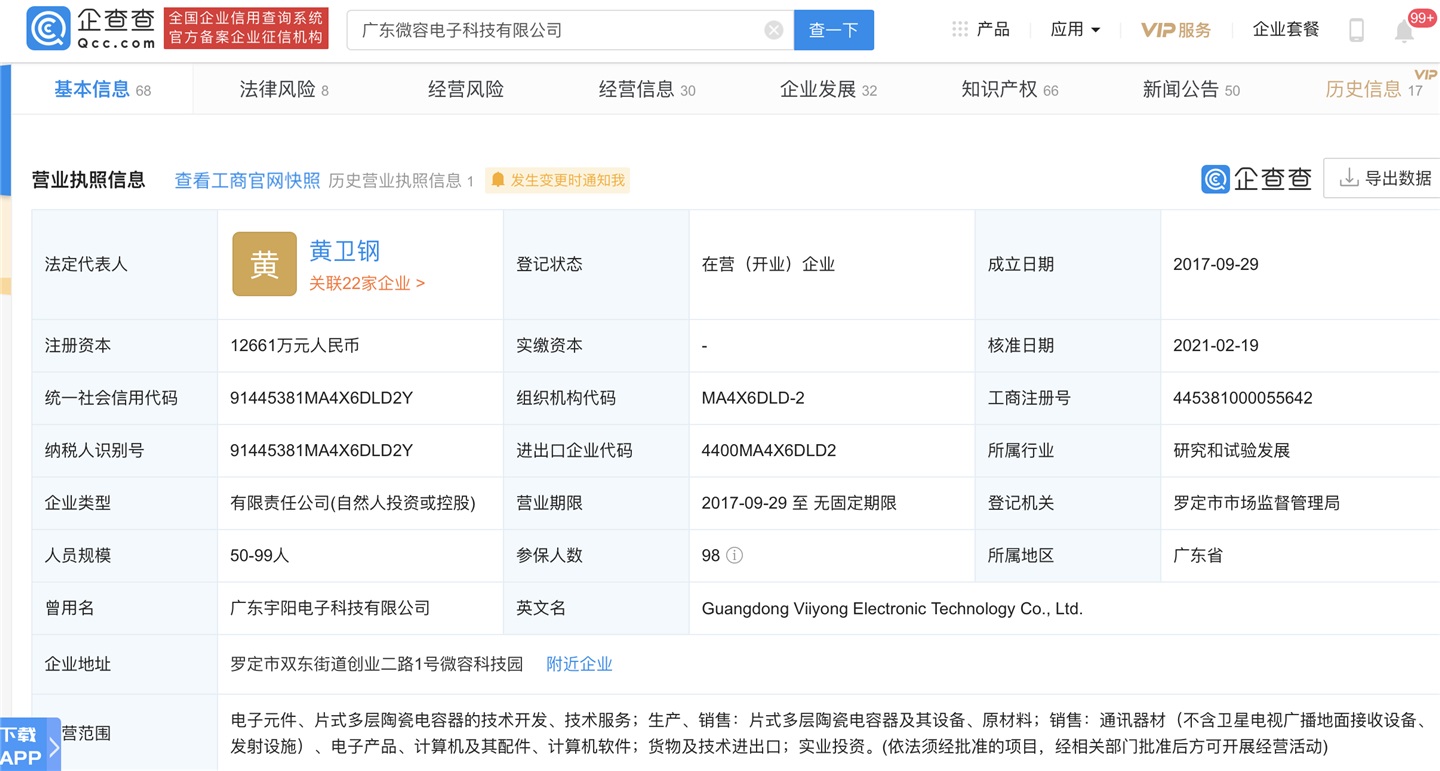Open legal representative 黄卫钢 profile
Image resolution: width=1440 pixels, height=771 pixels.
pyautogui.click(x=345, y=250)
